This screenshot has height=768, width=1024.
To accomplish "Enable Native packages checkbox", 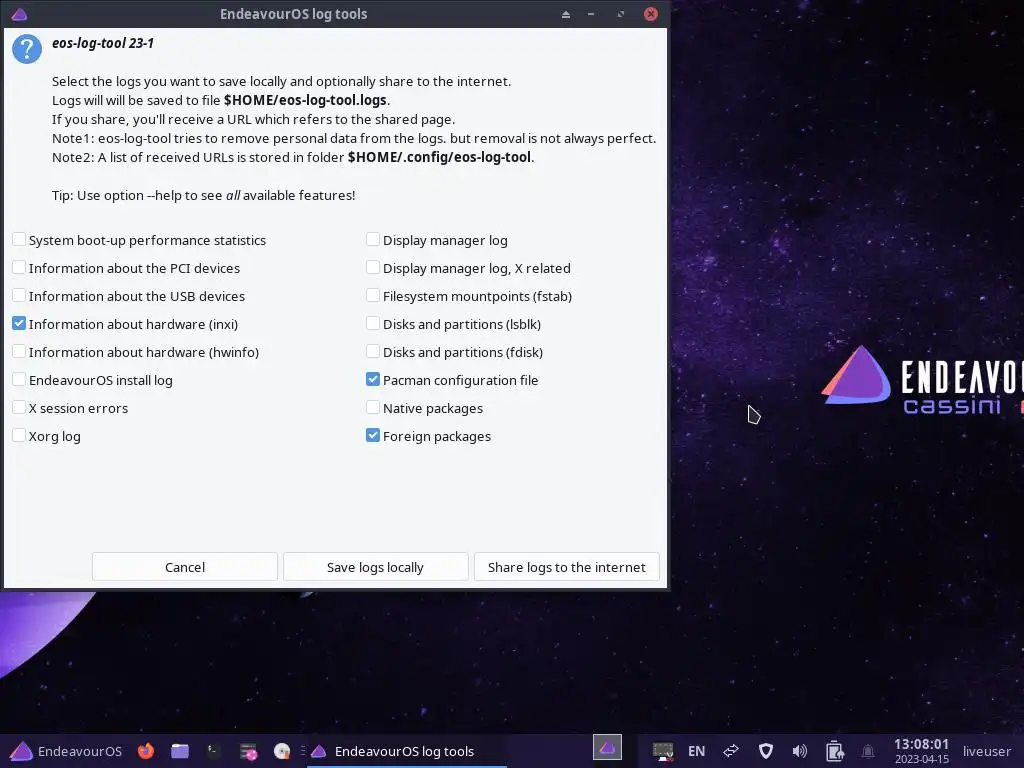I will (x=373, y=408).
